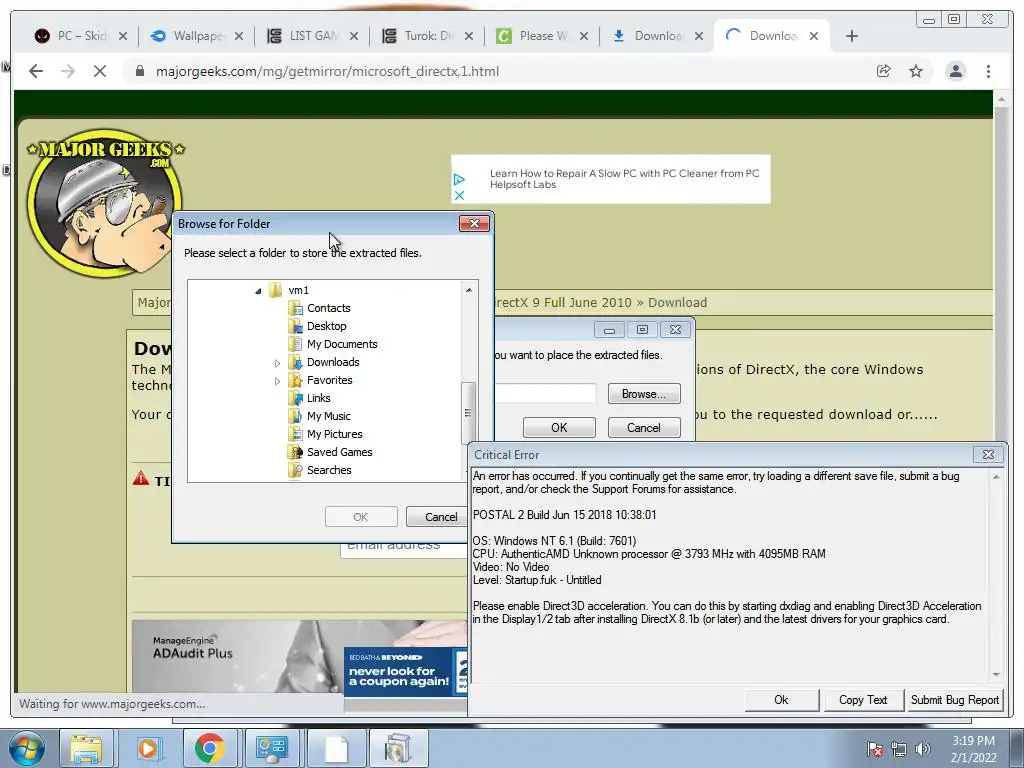This screenshot has height=768, width=1024.
Task: Expand the Downloads folder node
Action: 277,363
